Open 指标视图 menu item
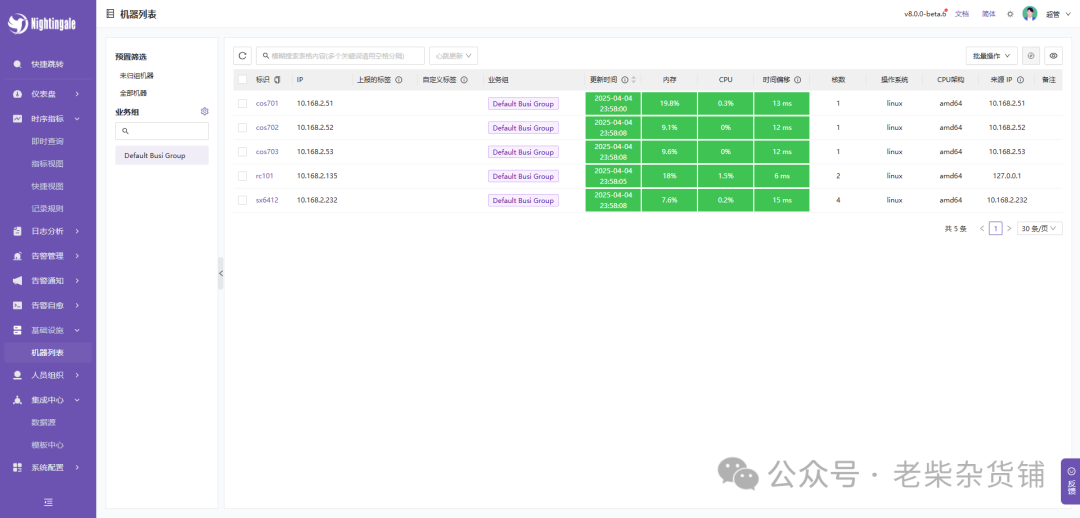Viewport: 1080px width, 518px height. 48,164
